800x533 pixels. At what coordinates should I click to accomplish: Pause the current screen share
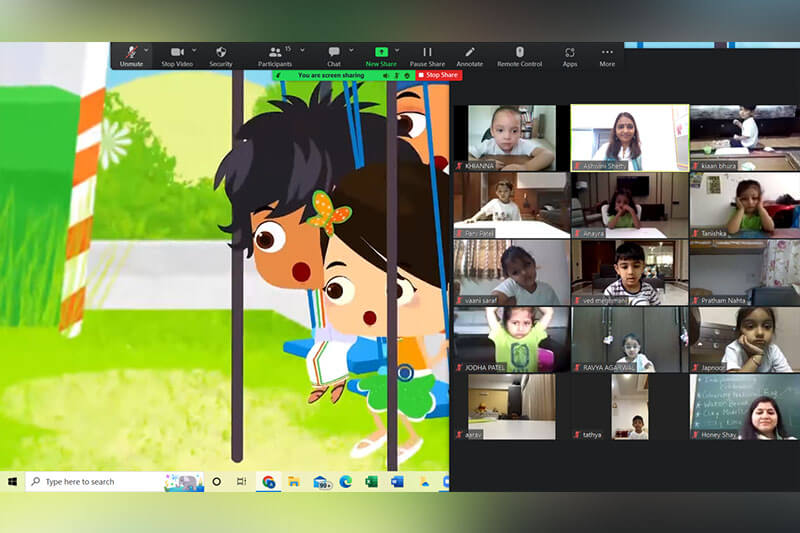click(x=428, y=56)
